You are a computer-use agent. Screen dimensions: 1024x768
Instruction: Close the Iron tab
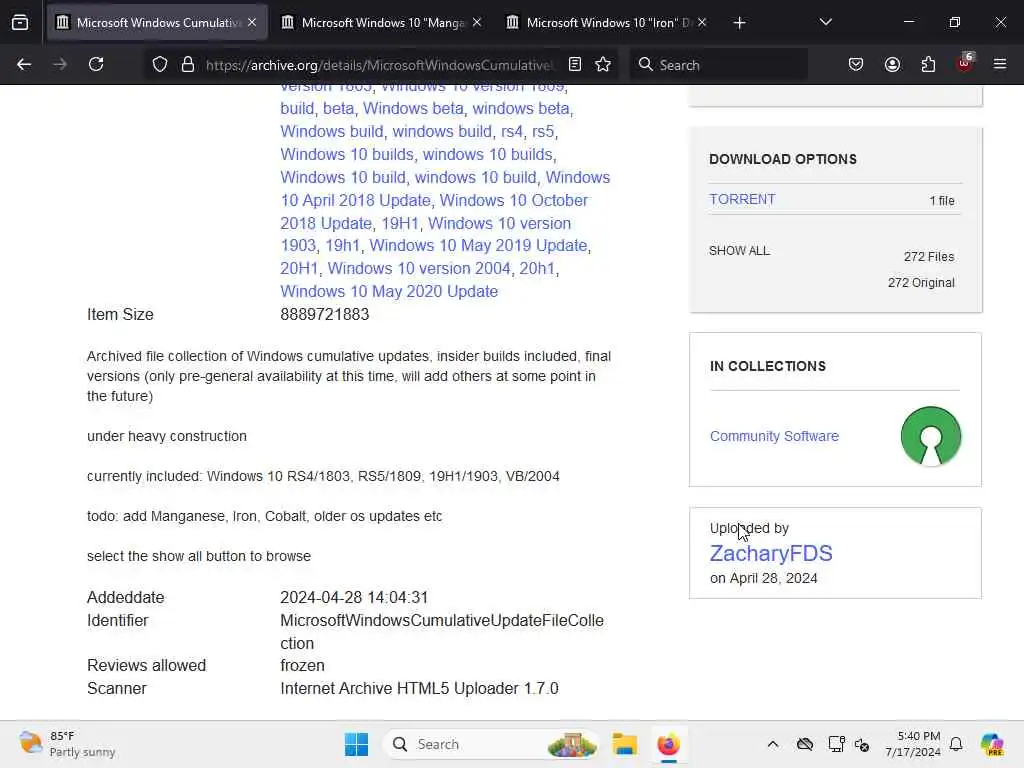[x=702, y=22]
